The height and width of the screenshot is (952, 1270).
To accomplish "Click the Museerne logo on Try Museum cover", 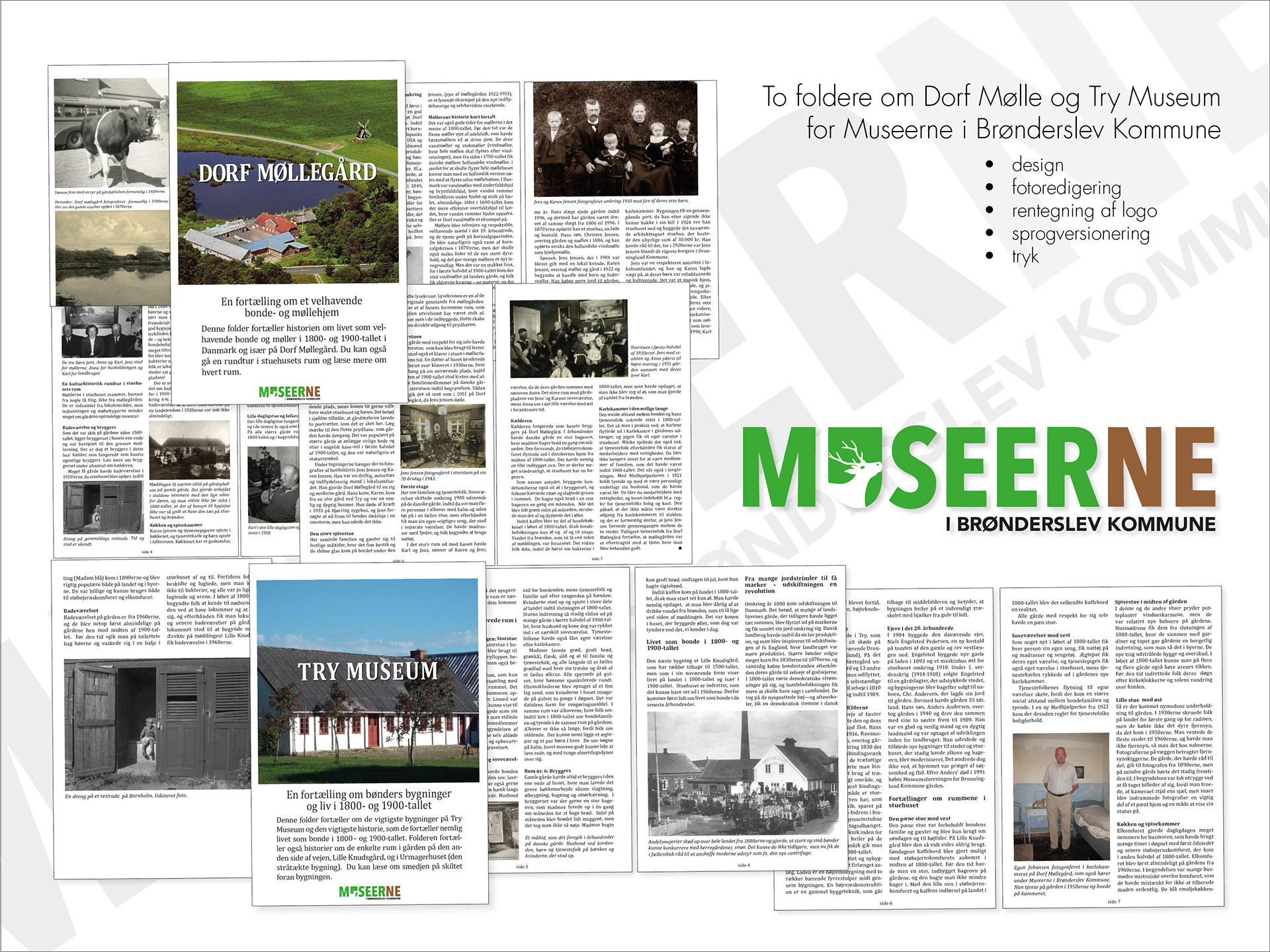I will (x=370, y=892).
